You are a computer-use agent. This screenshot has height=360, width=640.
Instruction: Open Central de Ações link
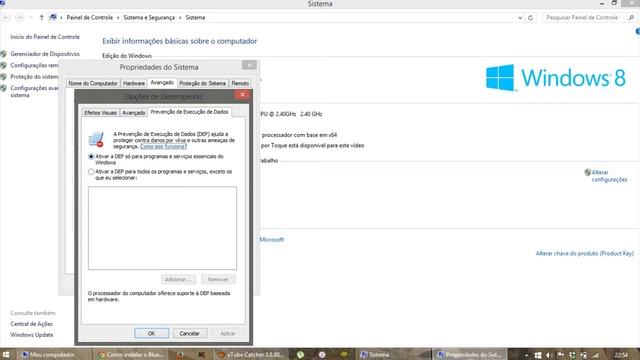pos(31,324)
